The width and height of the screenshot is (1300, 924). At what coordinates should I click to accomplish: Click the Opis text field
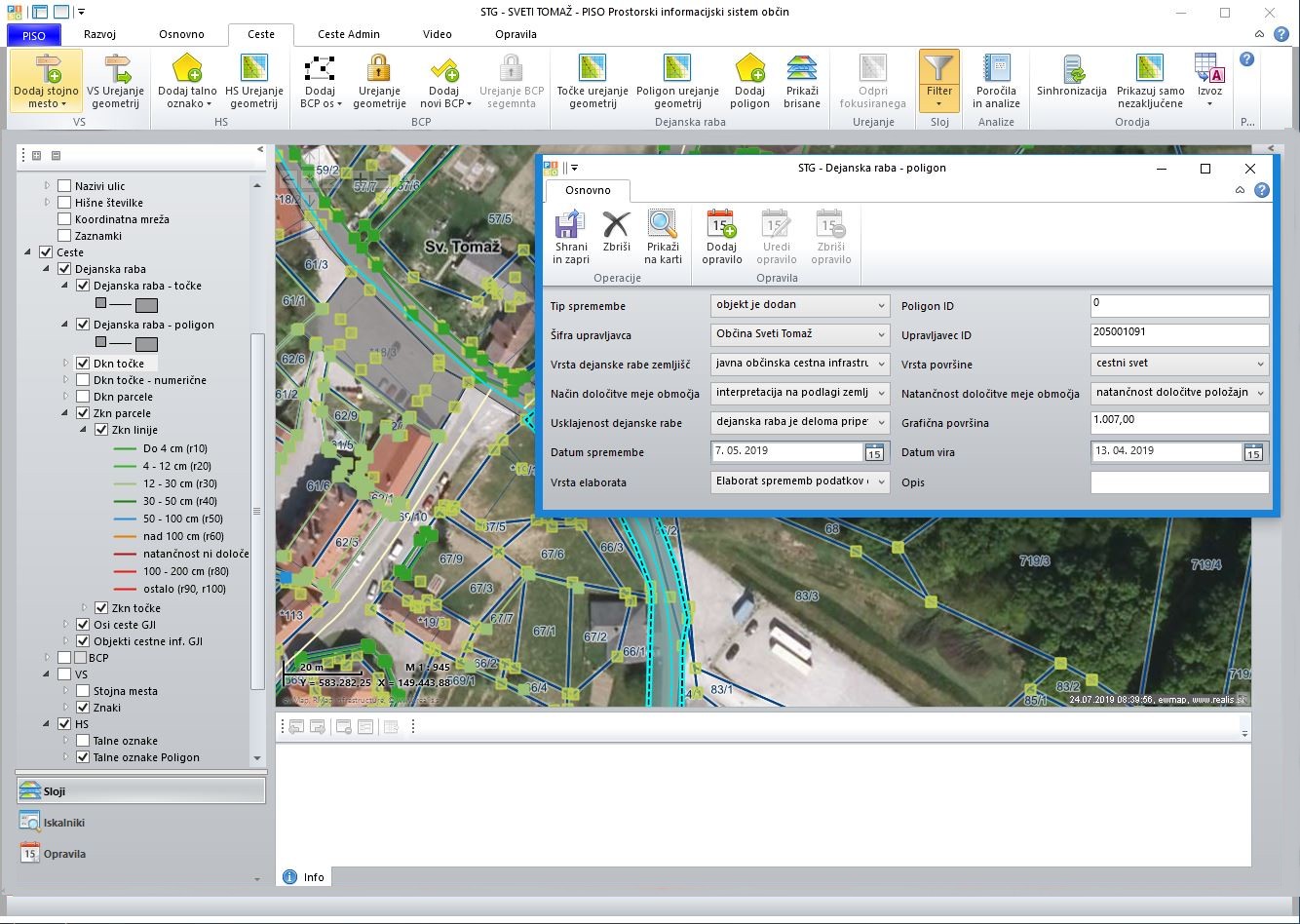pos(1179,482)
